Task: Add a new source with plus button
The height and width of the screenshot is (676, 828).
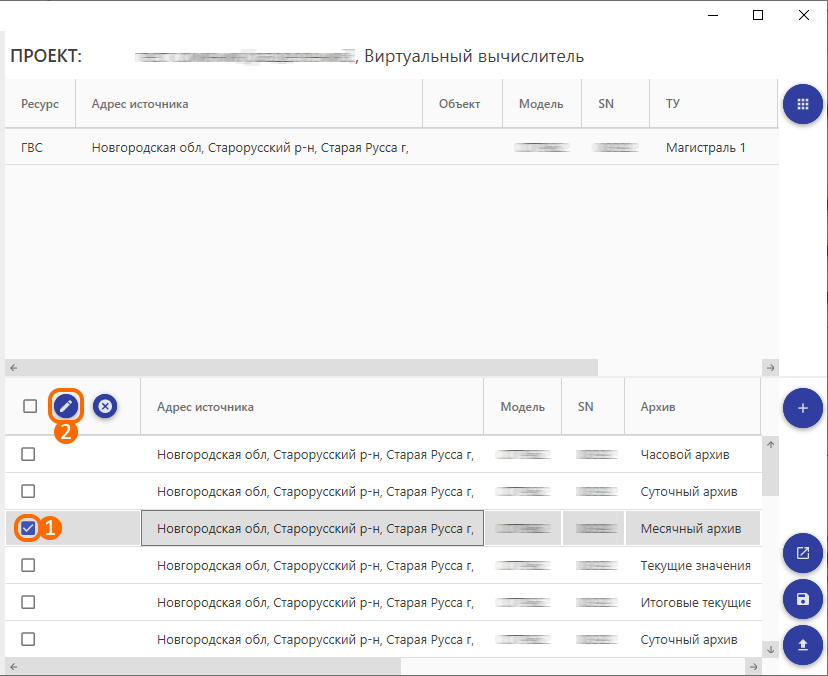Action: (x=803, y=408)
